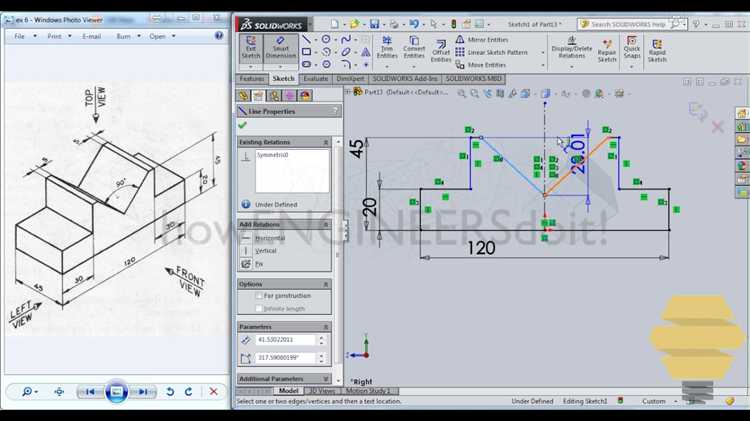Switch to the DimXpert tab
Viewport: 750px width, 421px height.
[x=350, y=78]
